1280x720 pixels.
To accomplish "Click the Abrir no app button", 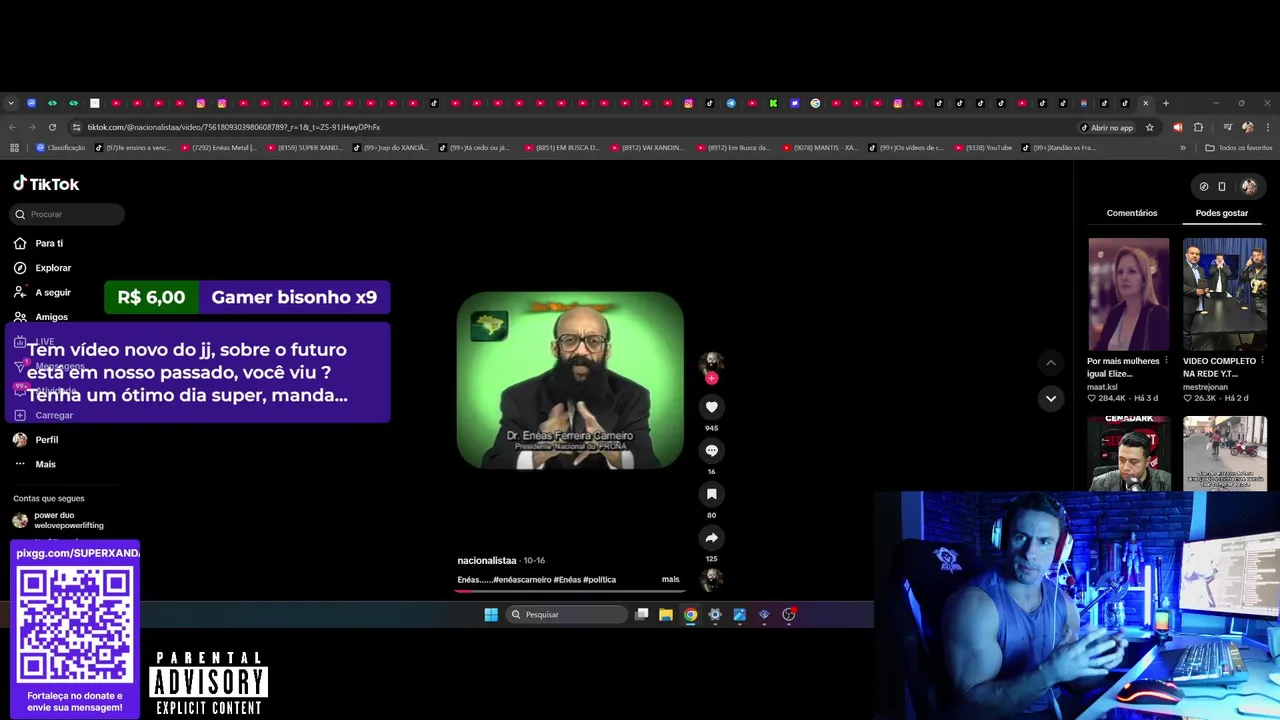I will pyautogui.click(x=1107, y=127).
